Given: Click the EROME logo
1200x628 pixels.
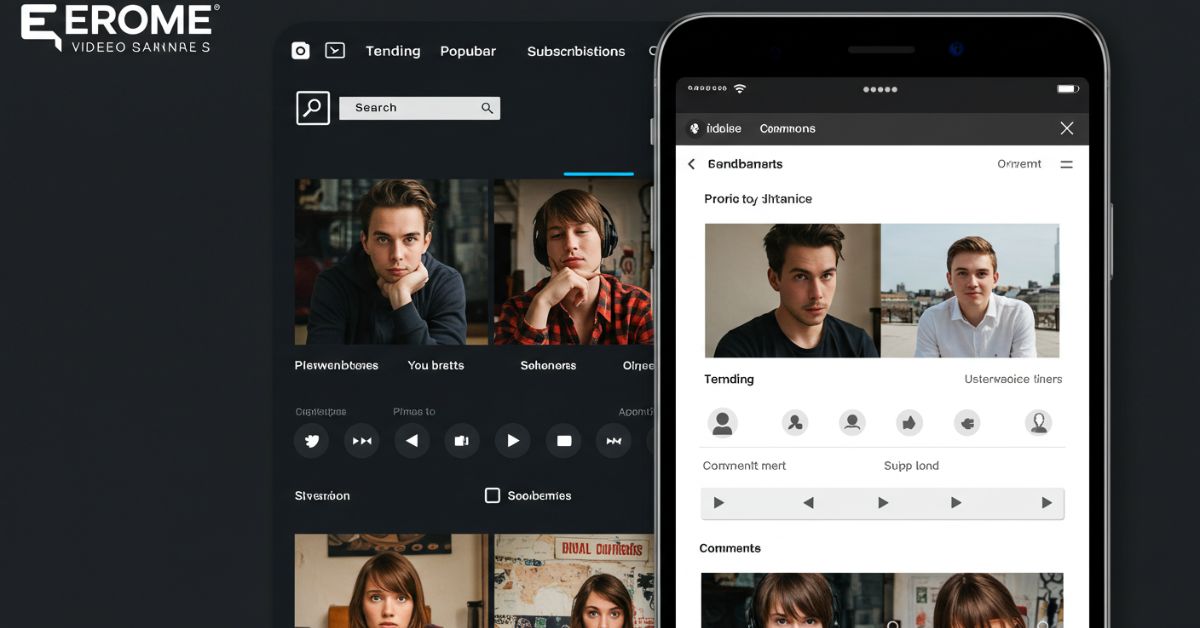Looking at the screenshot, I should tap(118, 28).
